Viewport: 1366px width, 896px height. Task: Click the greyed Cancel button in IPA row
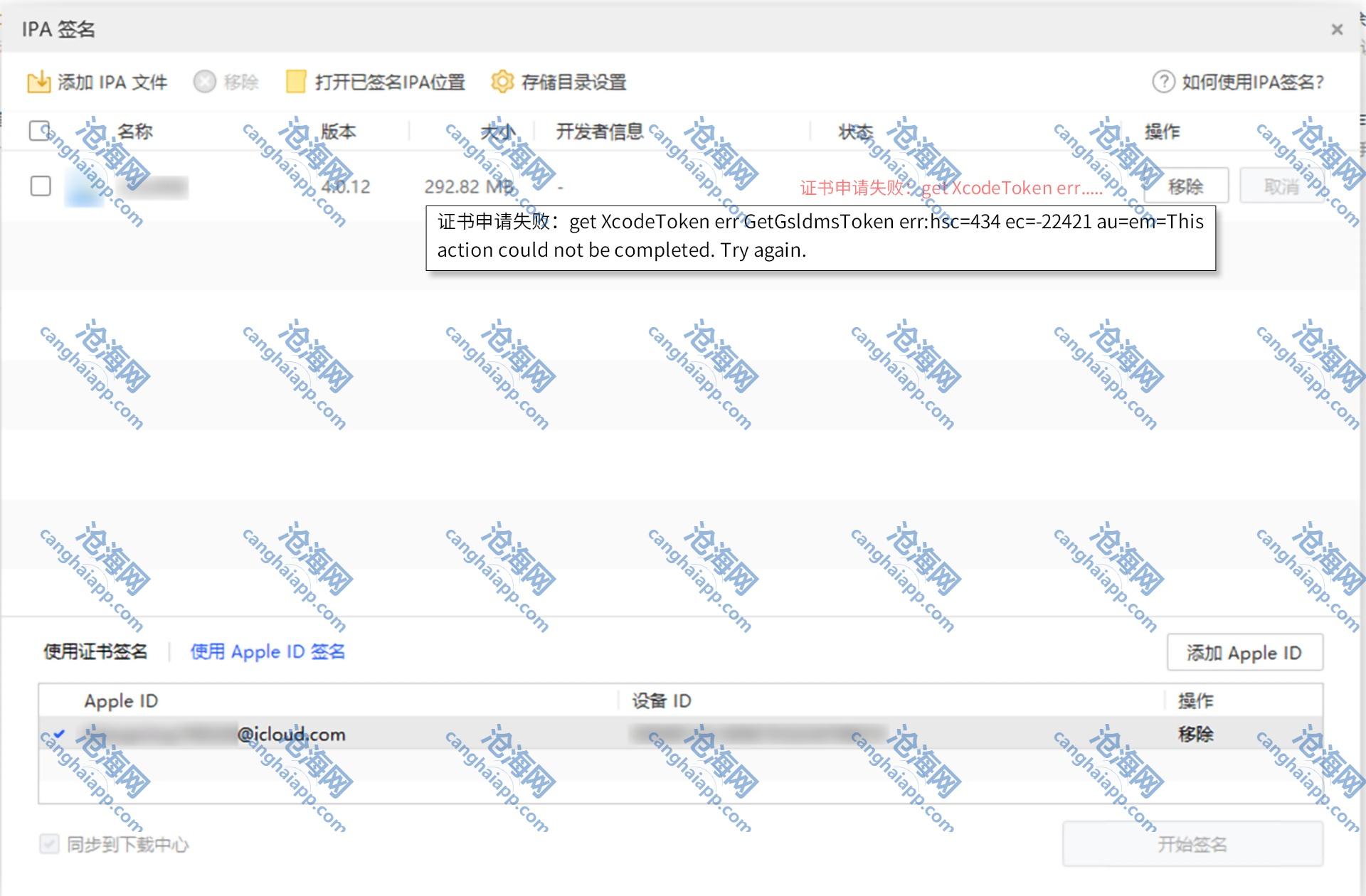1281,186
